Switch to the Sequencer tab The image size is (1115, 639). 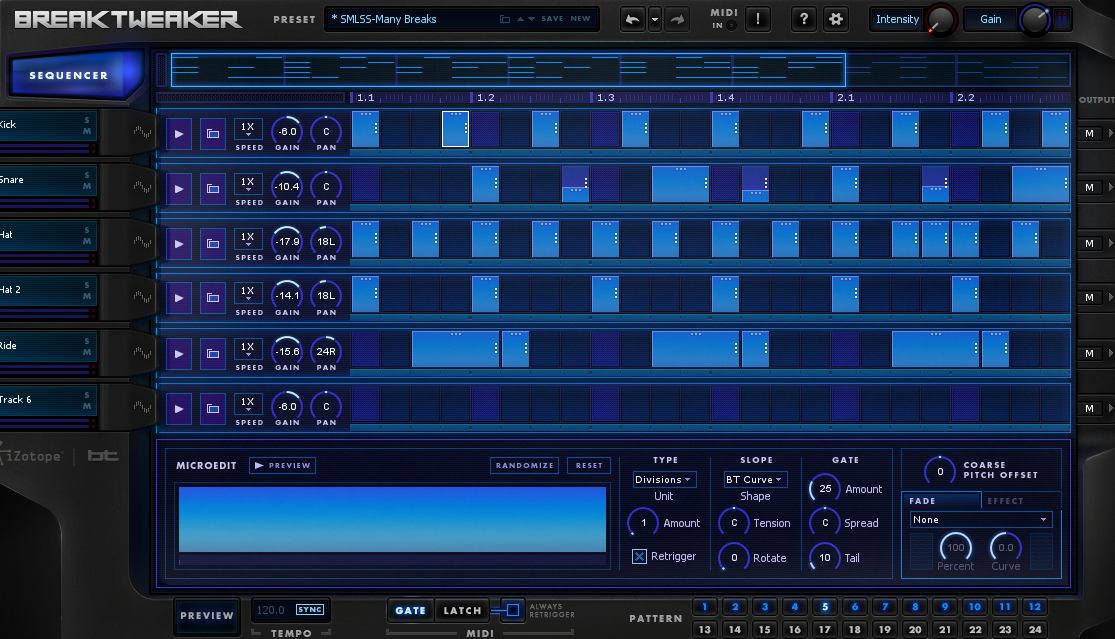(75, 75)
